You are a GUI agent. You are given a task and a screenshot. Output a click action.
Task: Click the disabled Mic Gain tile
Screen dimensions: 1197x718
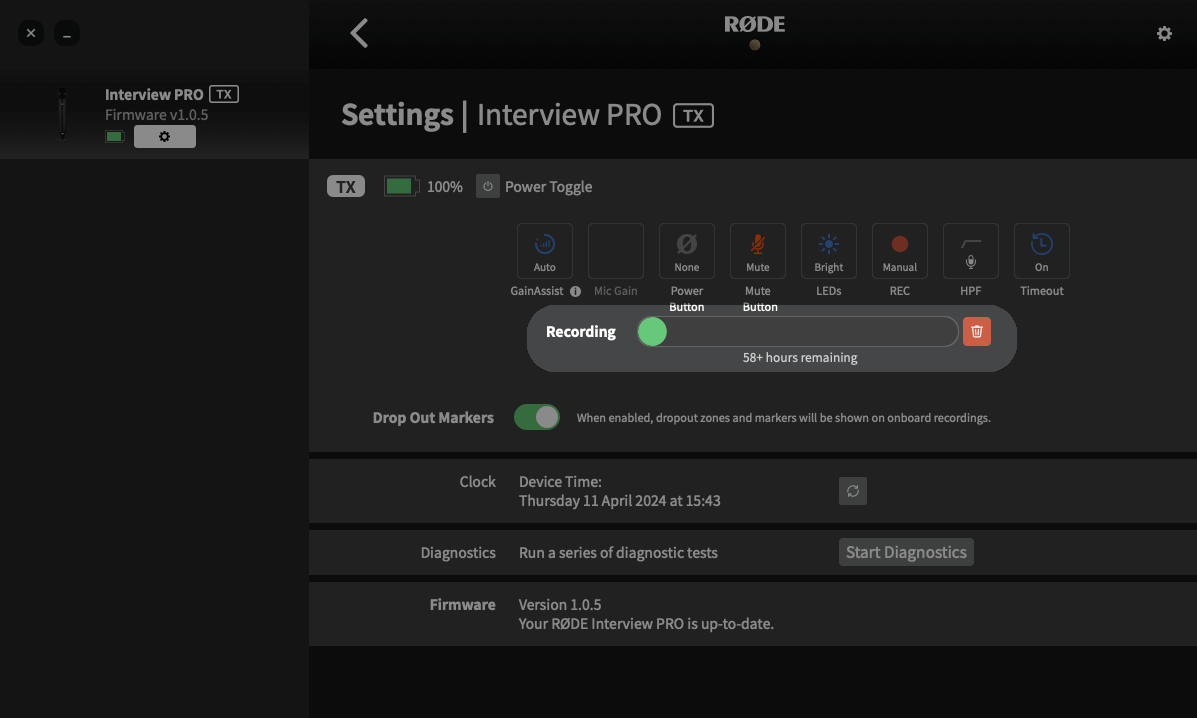[615, 251]
